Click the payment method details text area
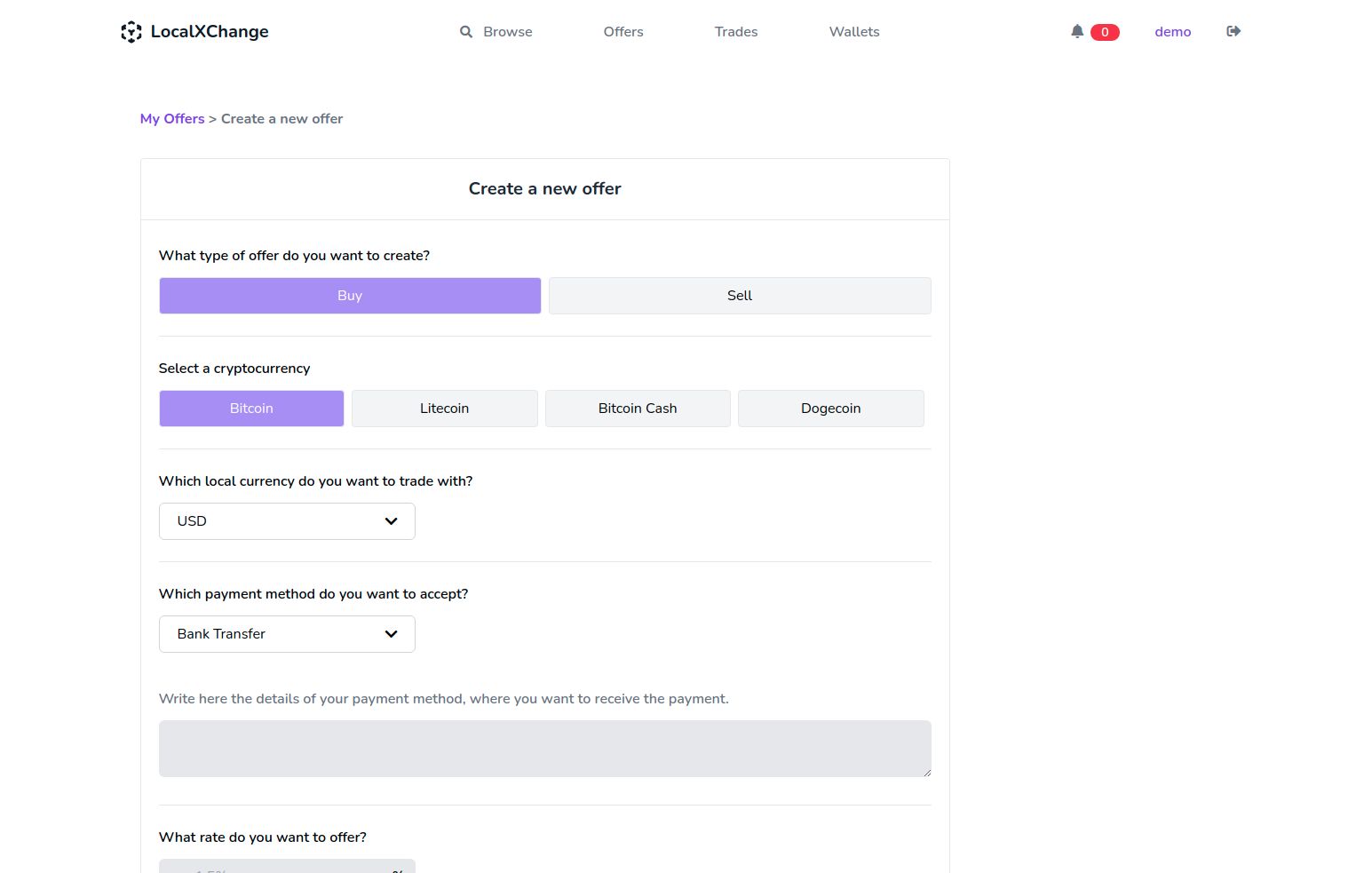Viewport: 1372px width, 873px height. [544, 749]
